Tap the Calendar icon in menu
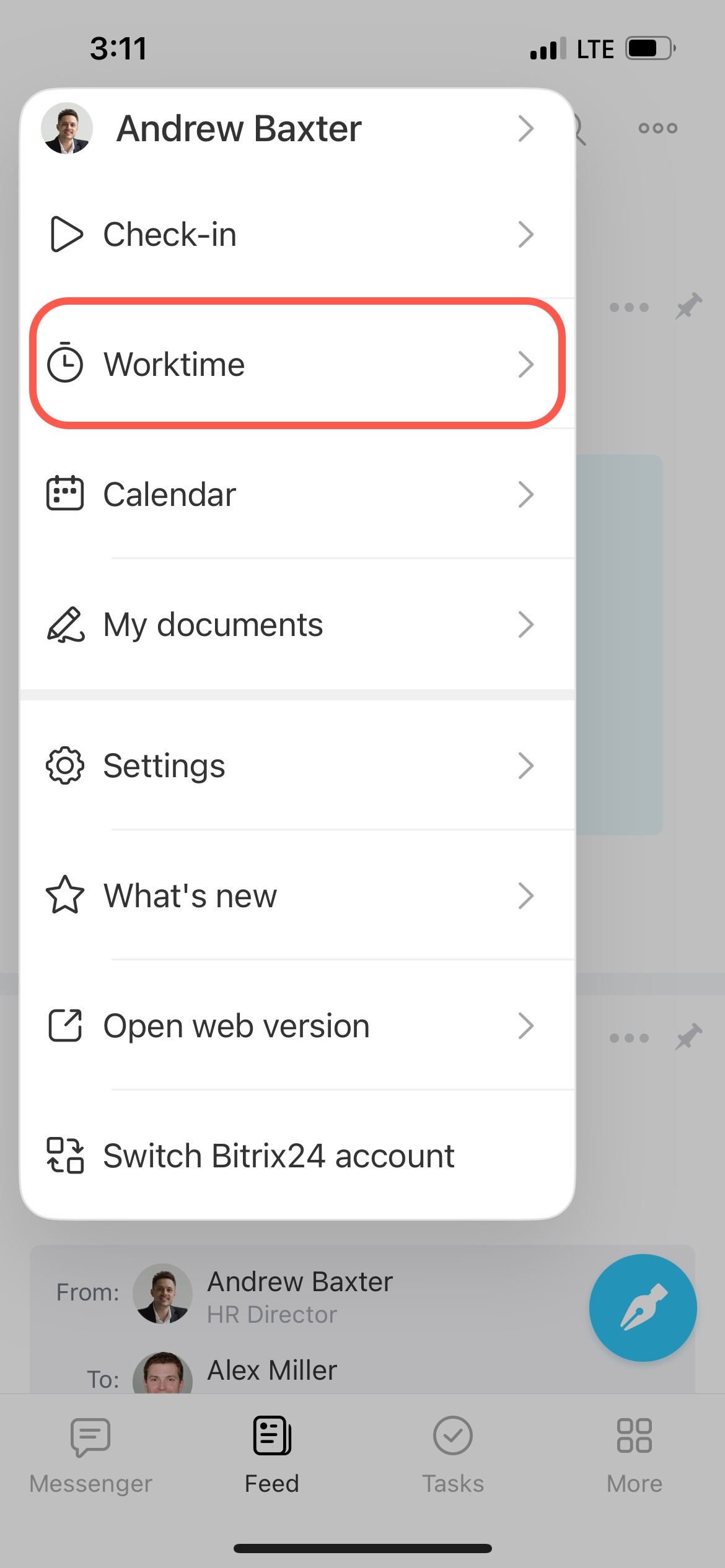 coord(65,494)
